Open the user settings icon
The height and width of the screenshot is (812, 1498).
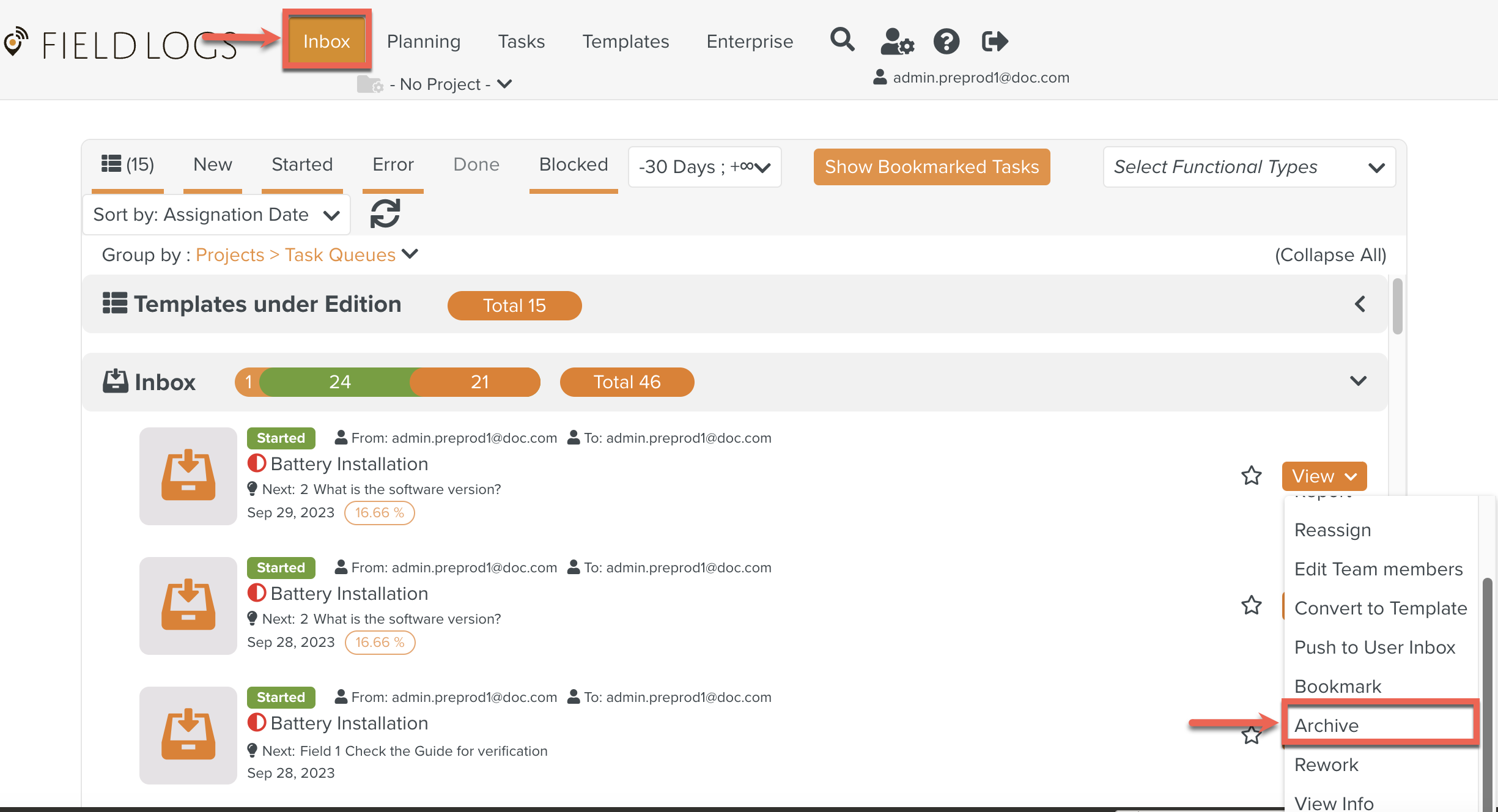[896, 42]
